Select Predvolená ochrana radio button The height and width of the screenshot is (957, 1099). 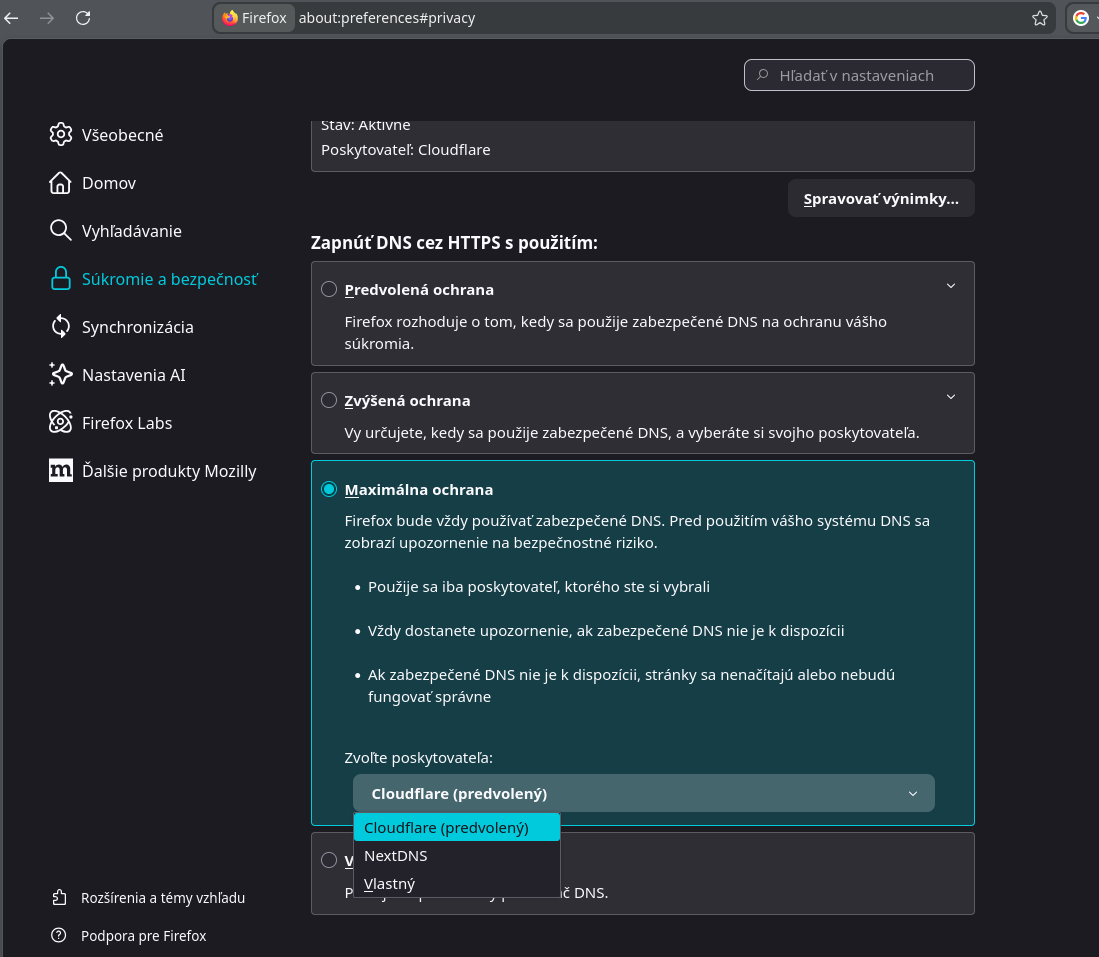coord(329,290)
